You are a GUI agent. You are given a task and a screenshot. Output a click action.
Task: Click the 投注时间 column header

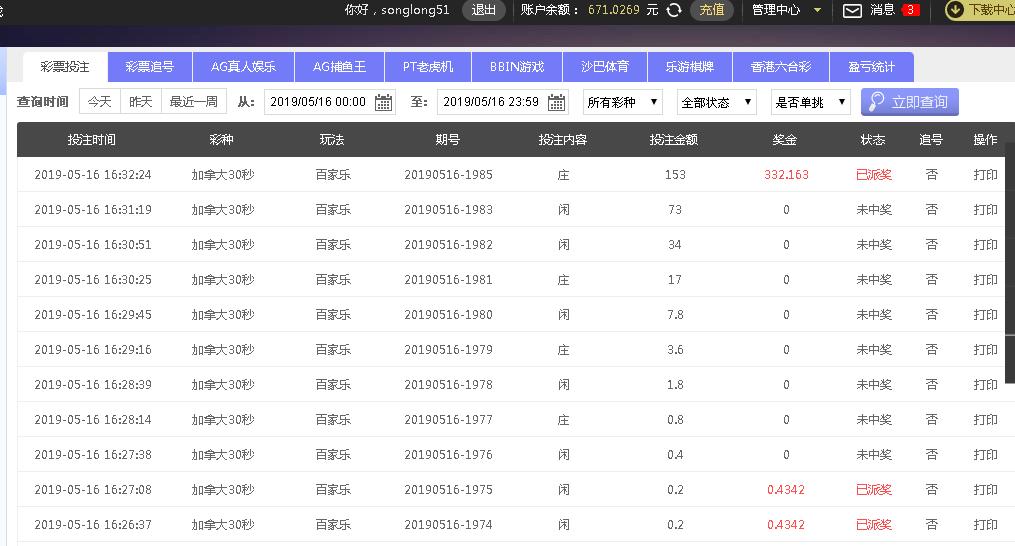(91, 139)
